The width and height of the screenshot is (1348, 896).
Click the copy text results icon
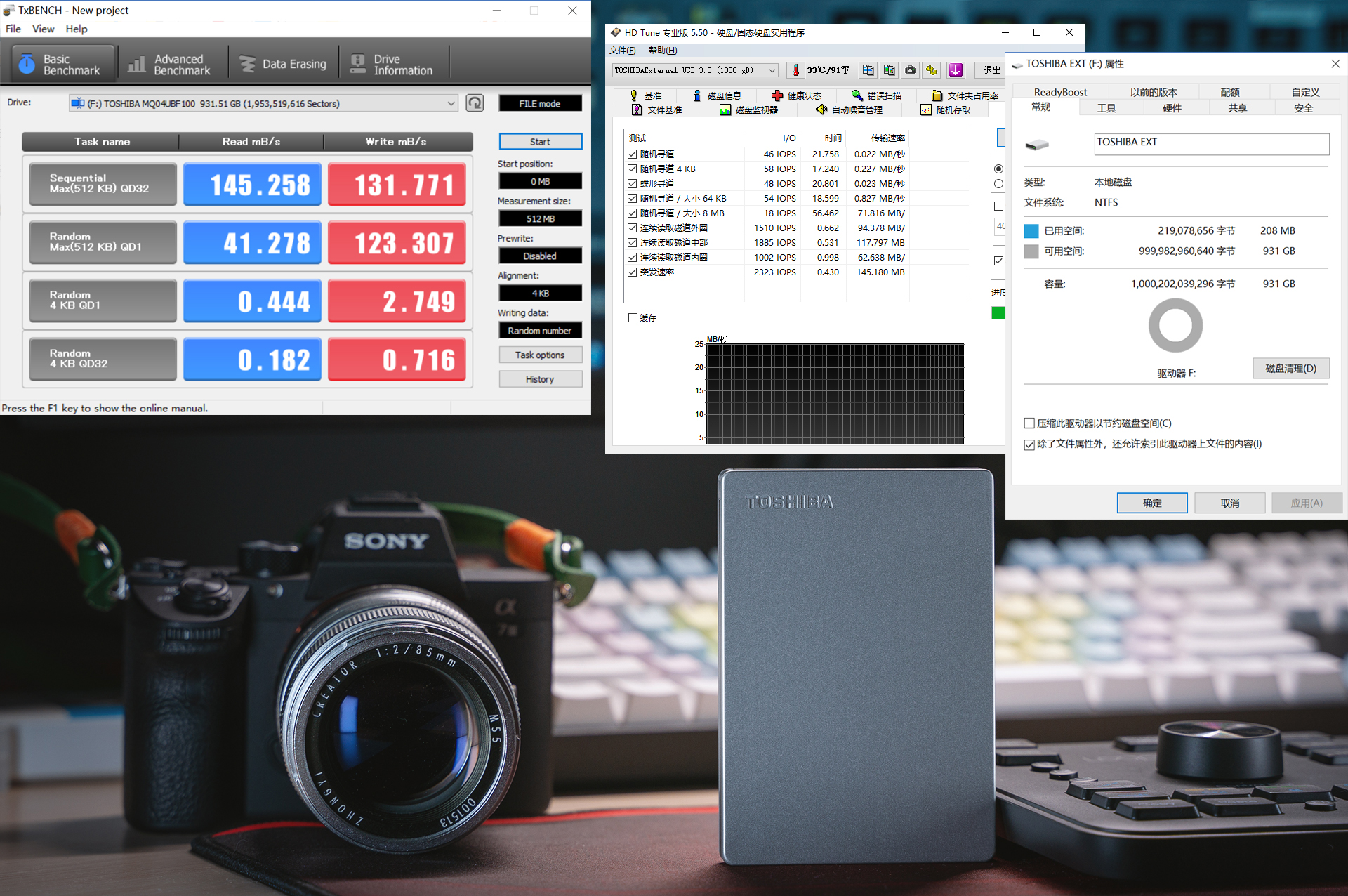coord(868,70)
